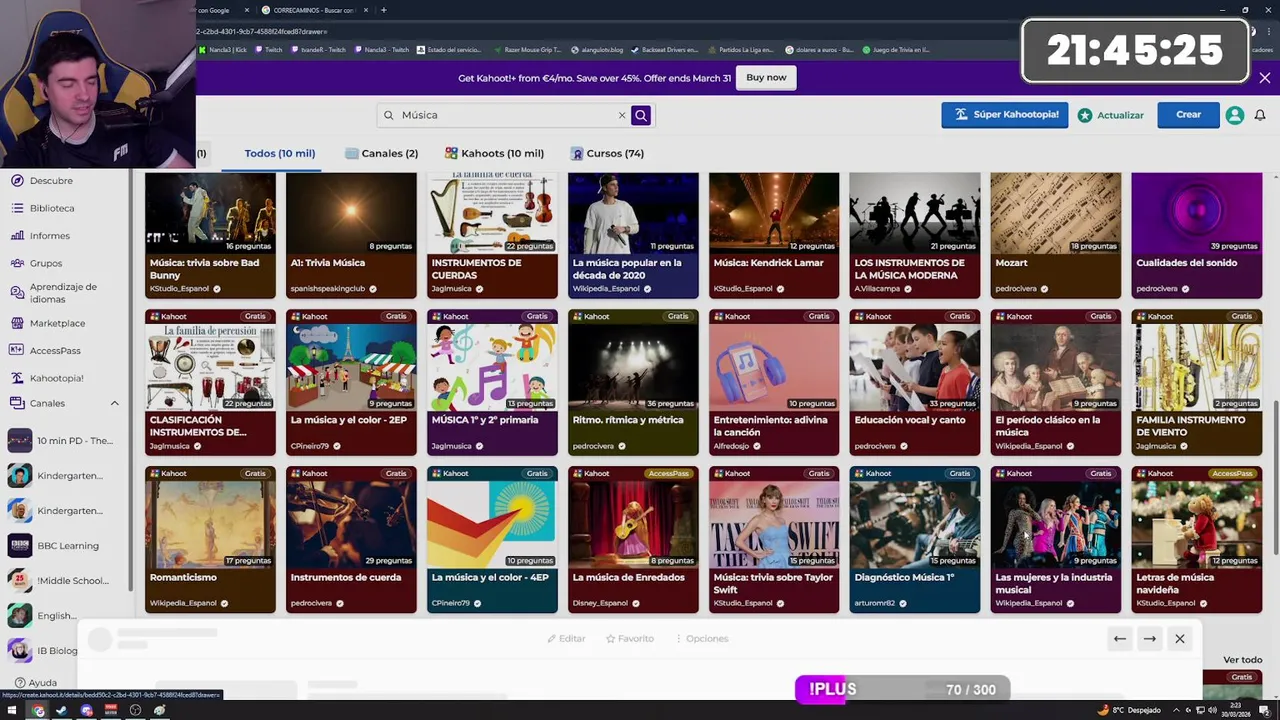Open new browser tab with plus
The width and height of the screenshot is (1280, 720).
pos(384,10)
